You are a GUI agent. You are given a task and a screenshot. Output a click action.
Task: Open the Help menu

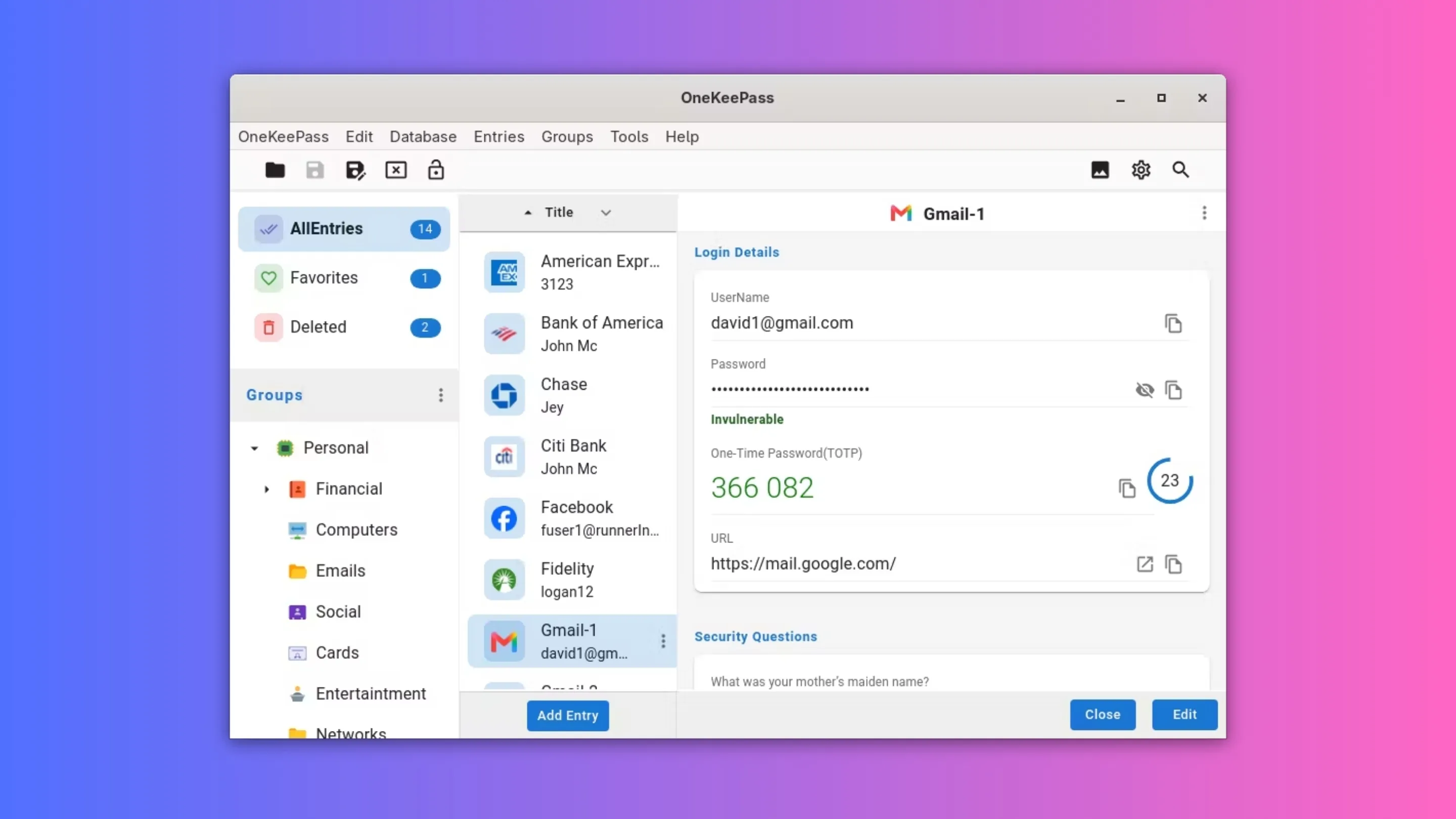681,137
